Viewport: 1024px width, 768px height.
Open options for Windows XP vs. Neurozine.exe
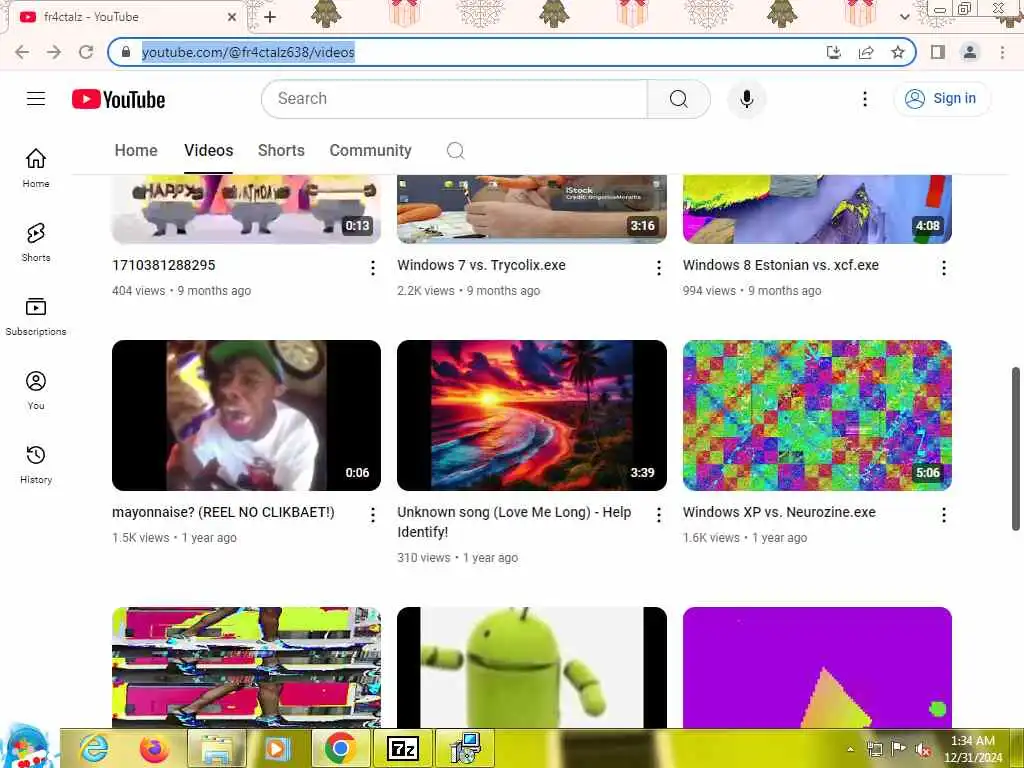pos(944,515)
